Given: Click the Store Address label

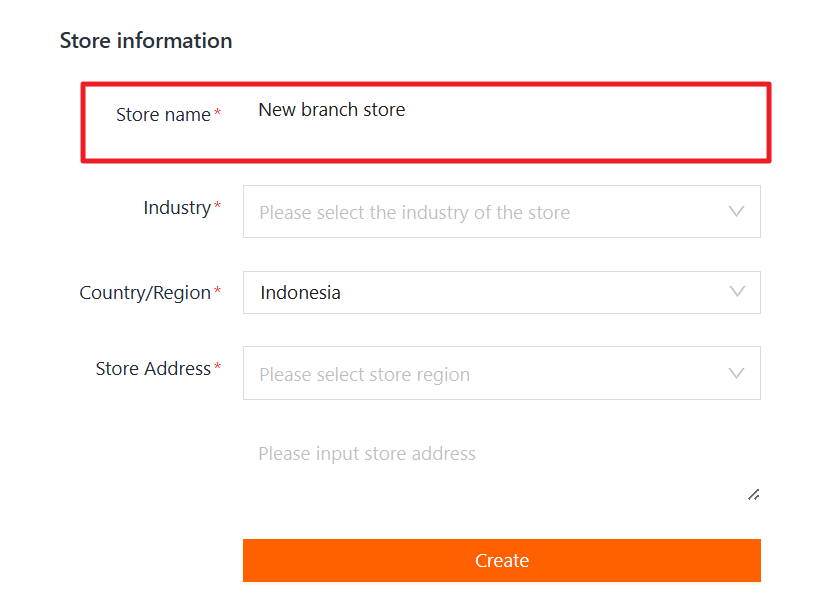Looking at the screenshot, I should point(153,369).
